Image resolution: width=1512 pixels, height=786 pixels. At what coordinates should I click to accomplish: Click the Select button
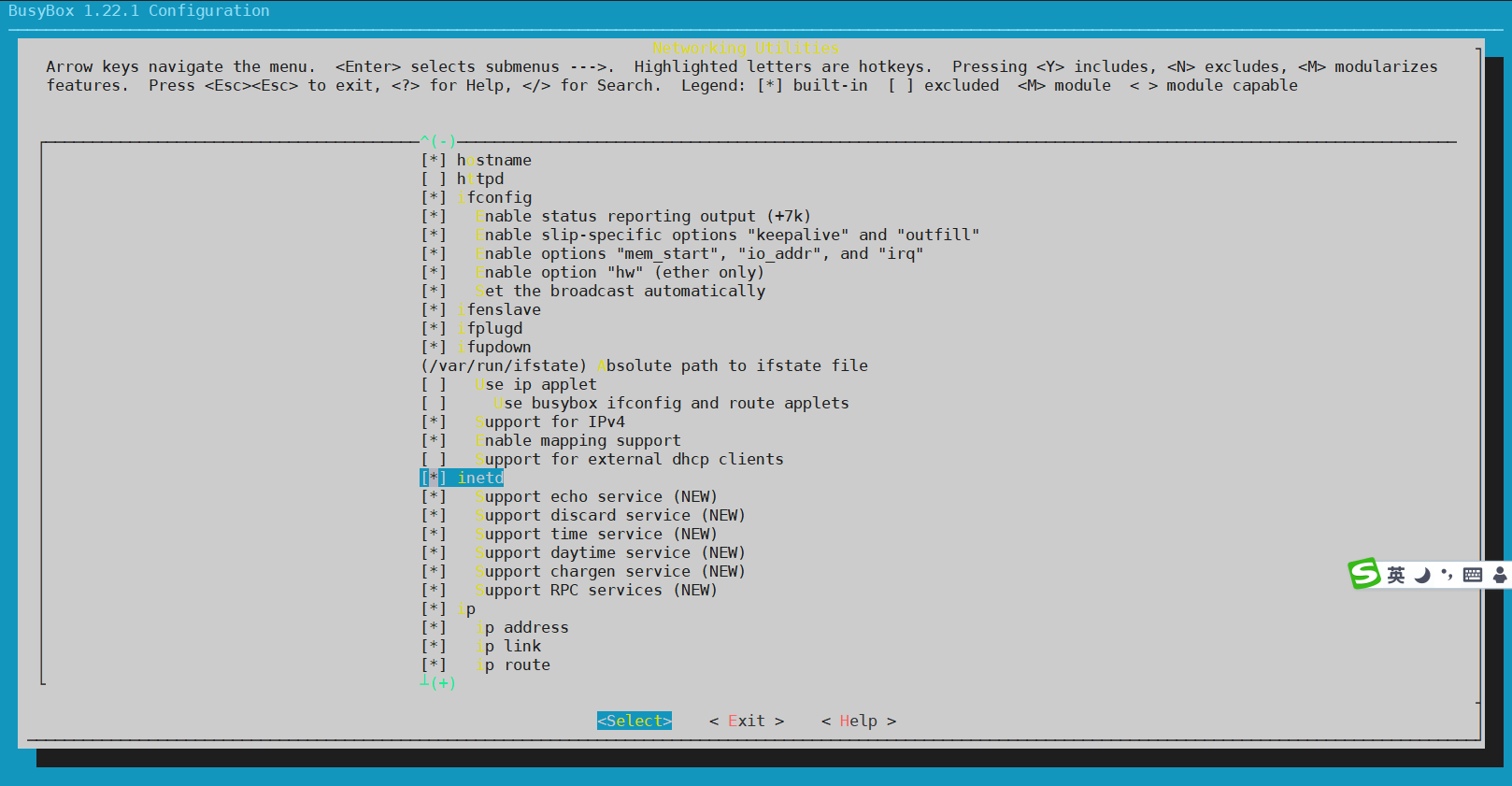(635, 721)
